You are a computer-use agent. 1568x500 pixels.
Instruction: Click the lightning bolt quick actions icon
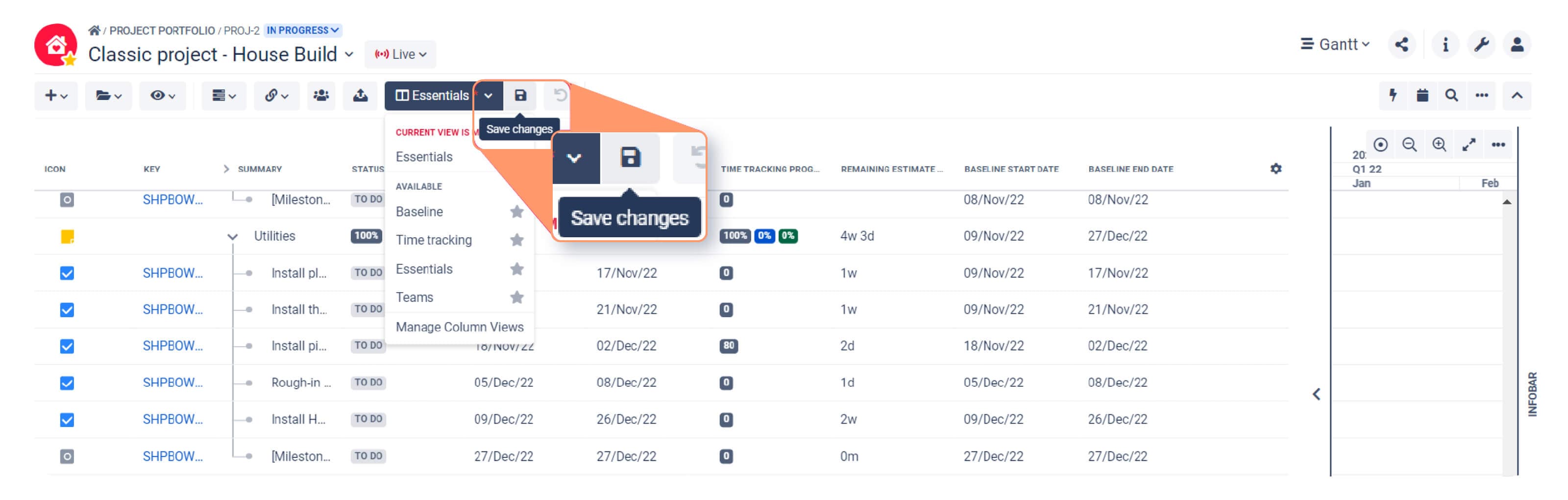pos(1392,96)
